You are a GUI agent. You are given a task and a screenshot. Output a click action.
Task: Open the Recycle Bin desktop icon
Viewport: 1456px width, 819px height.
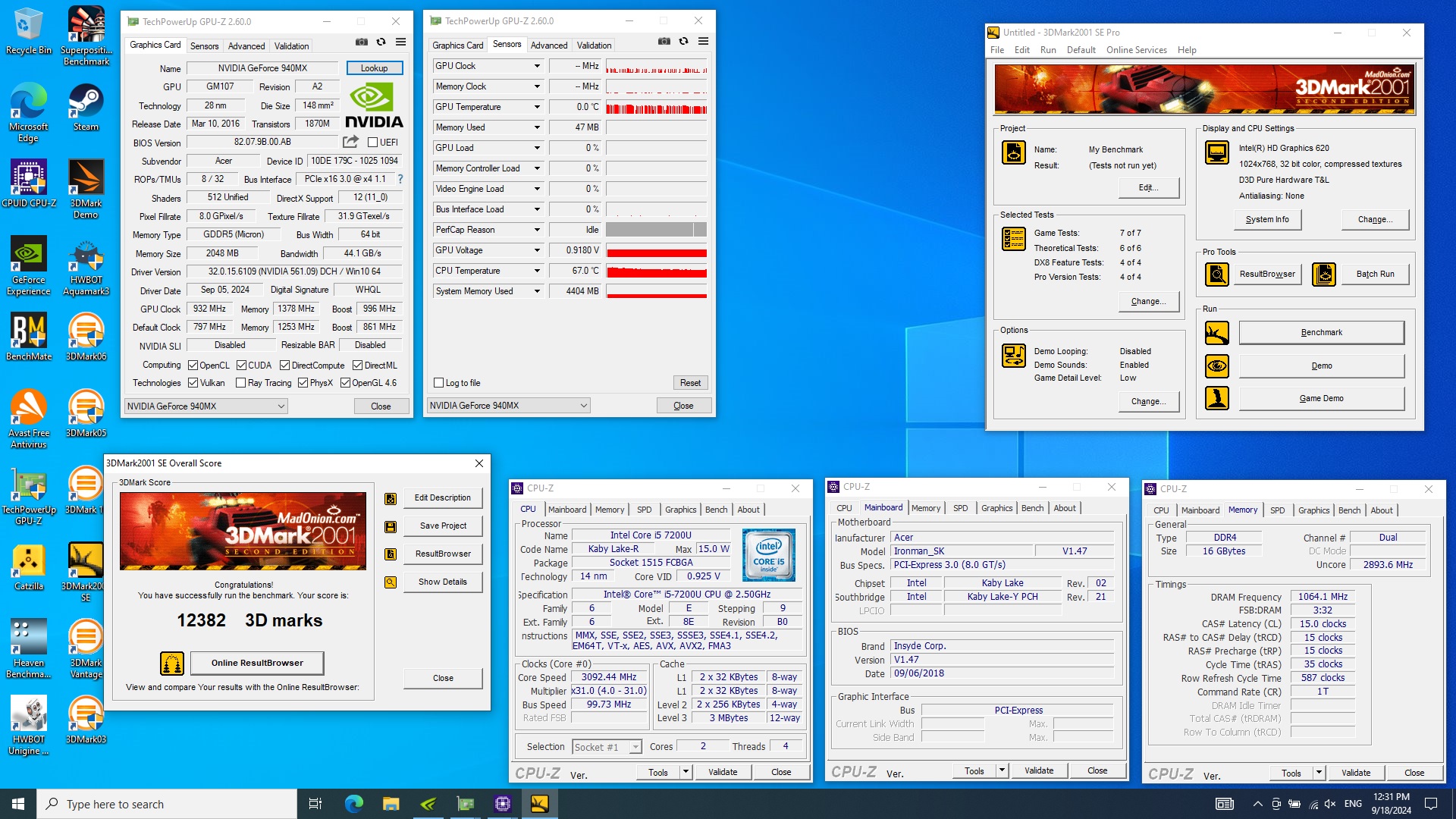point(28,32)
